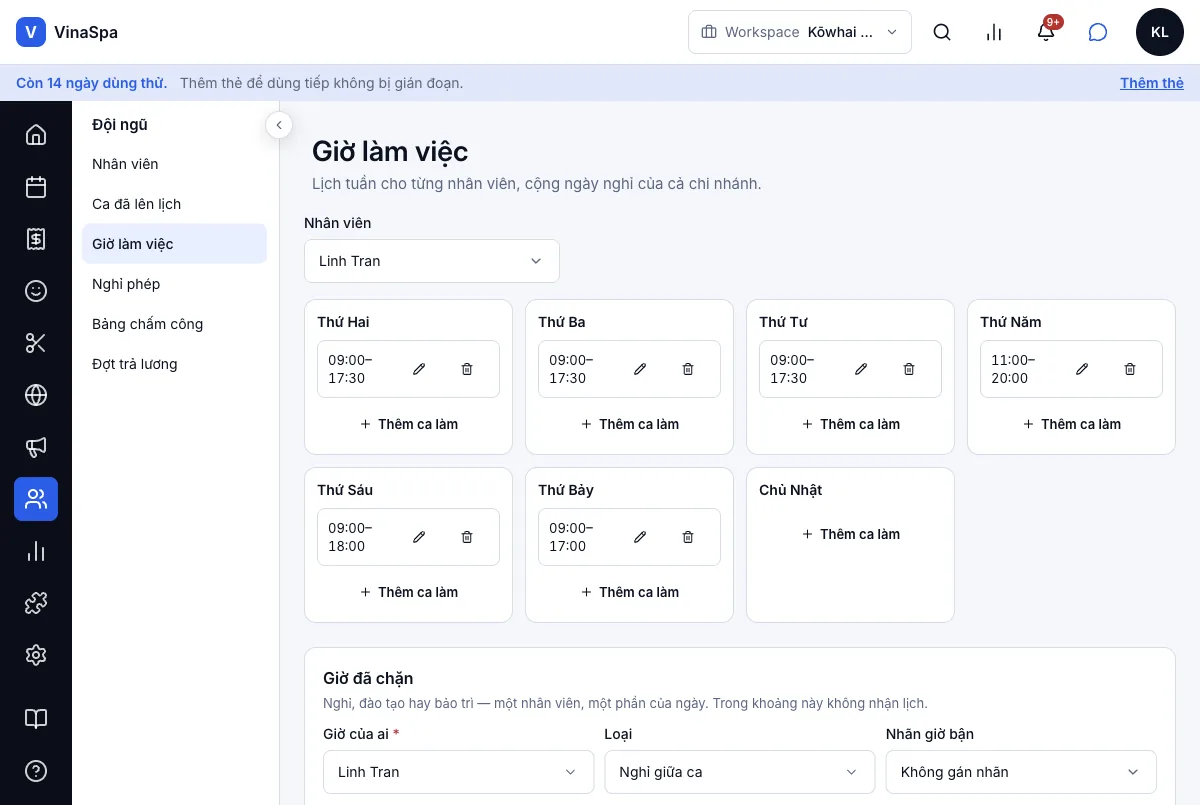
Task: Go to Ca đã lên lịch menu item
Action: pyautogui.click(x=174, y=204)
